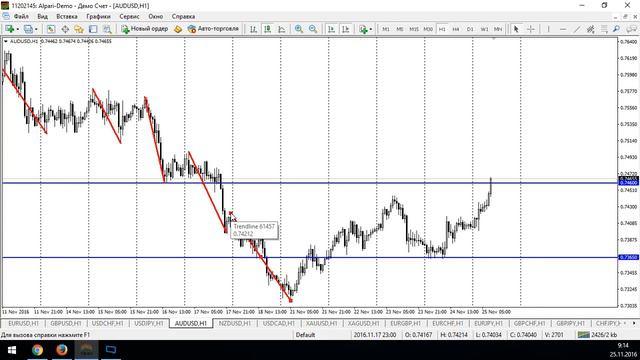The image size is (640, 360).
Task: Click the 2426/2 kb connection status
Action: 597,335
